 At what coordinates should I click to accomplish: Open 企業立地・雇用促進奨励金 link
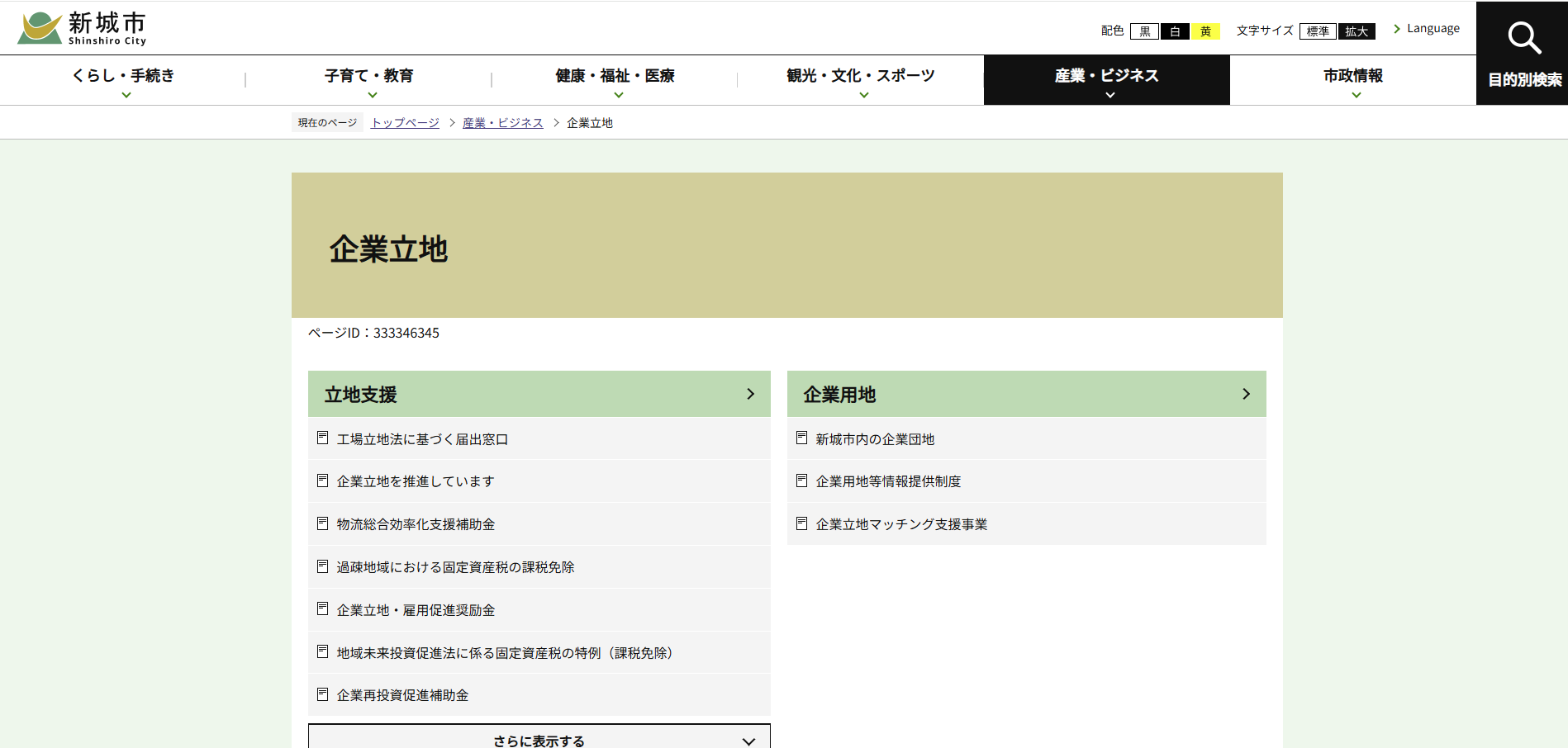tap(416, 610)
